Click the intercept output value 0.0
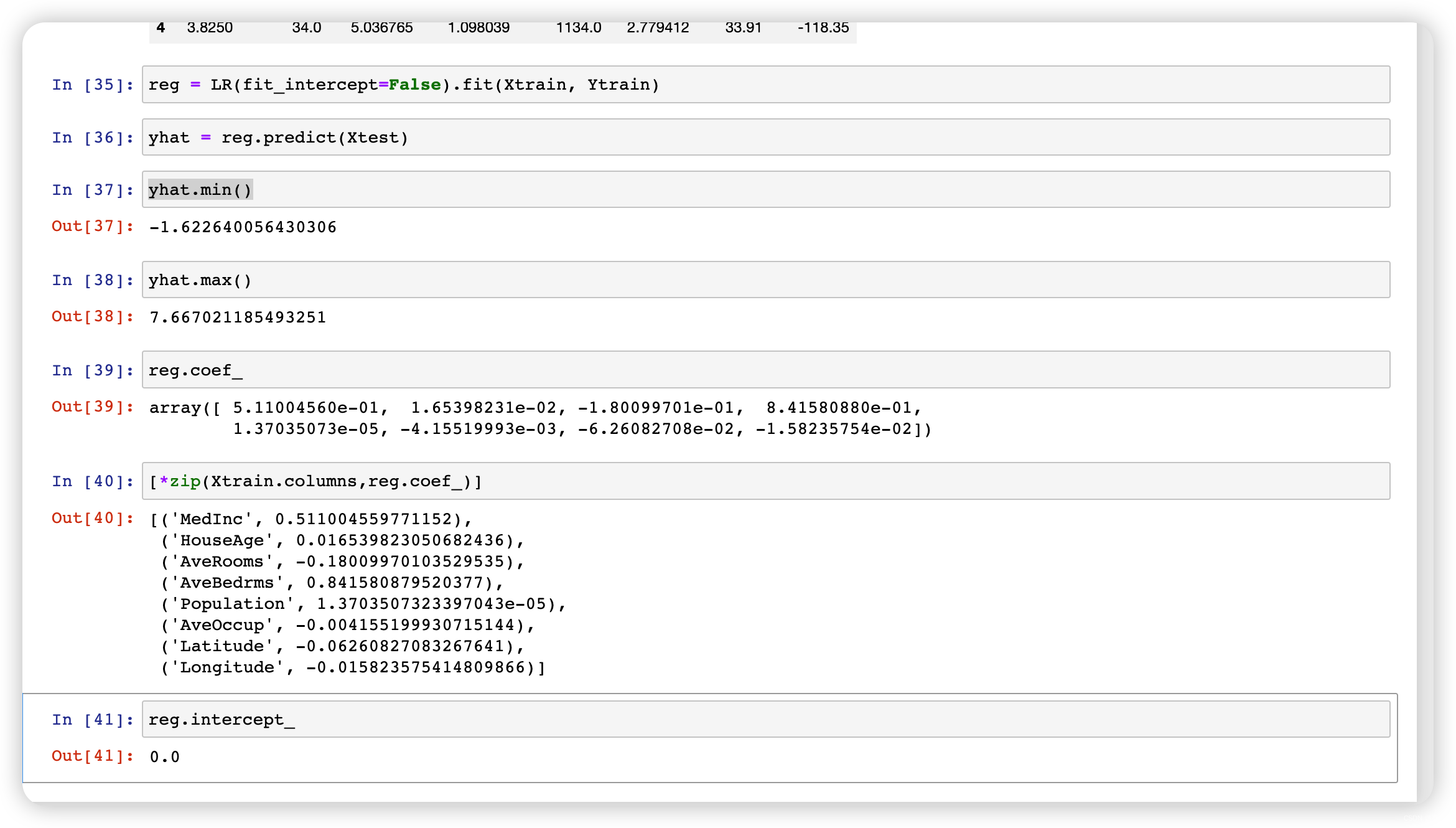Screen dimensions: 1456x828 point(165,757)
